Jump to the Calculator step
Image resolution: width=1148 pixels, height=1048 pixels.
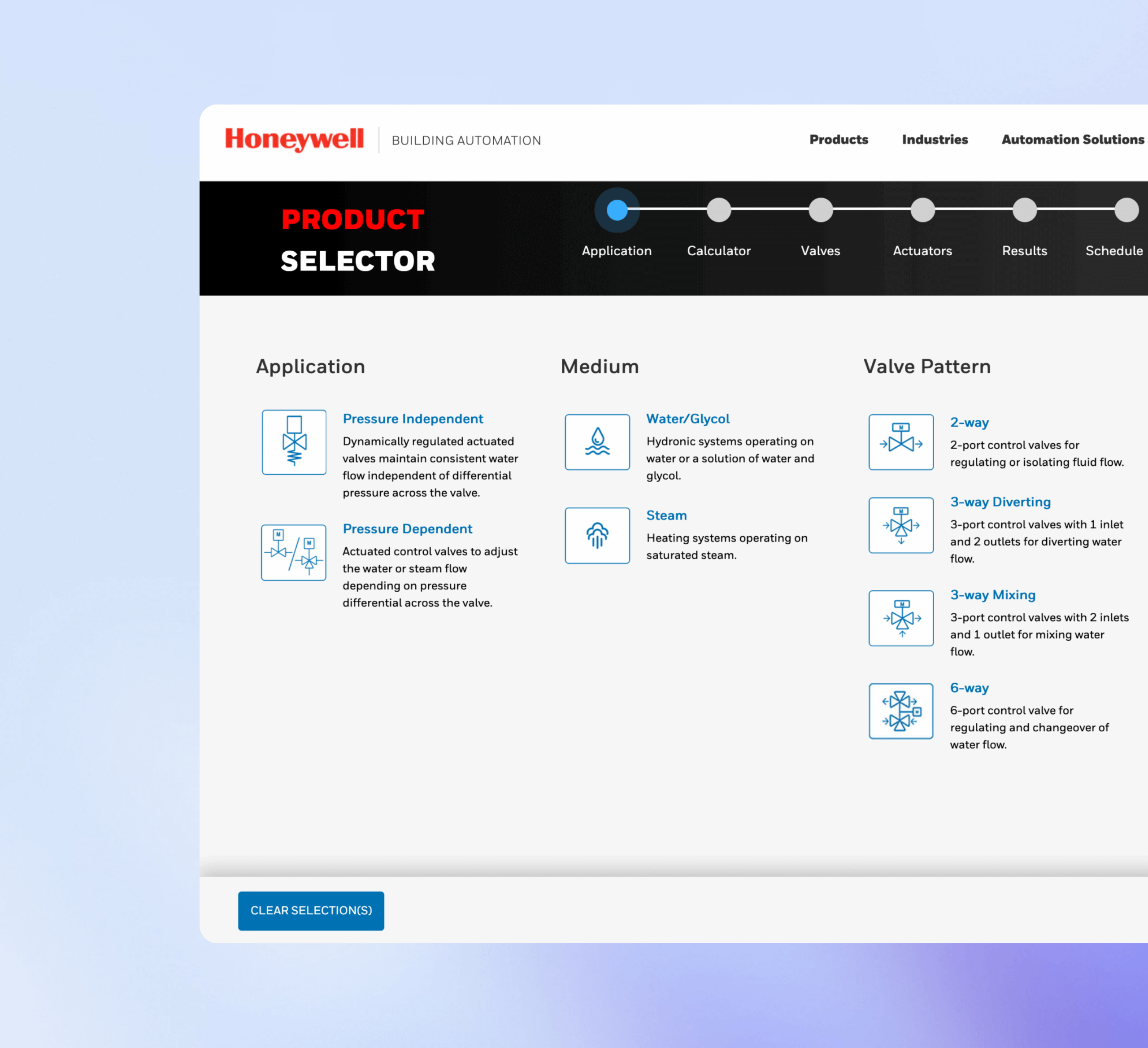click(719, 210)
